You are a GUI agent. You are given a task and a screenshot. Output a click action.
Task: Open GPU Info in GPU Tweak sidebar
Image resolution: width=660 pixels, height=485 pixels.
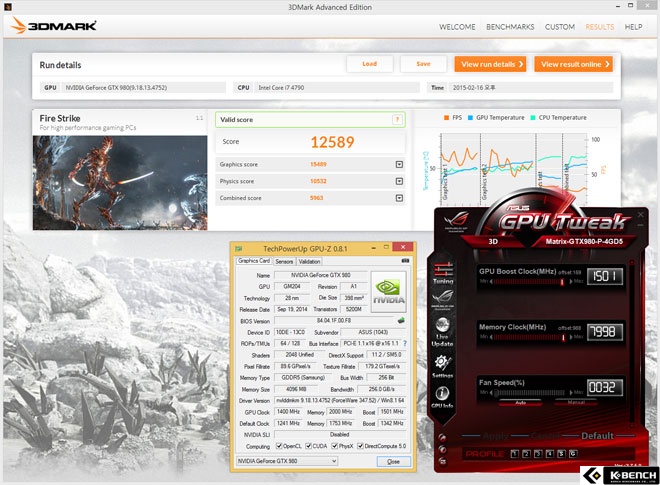pos(442,397)
